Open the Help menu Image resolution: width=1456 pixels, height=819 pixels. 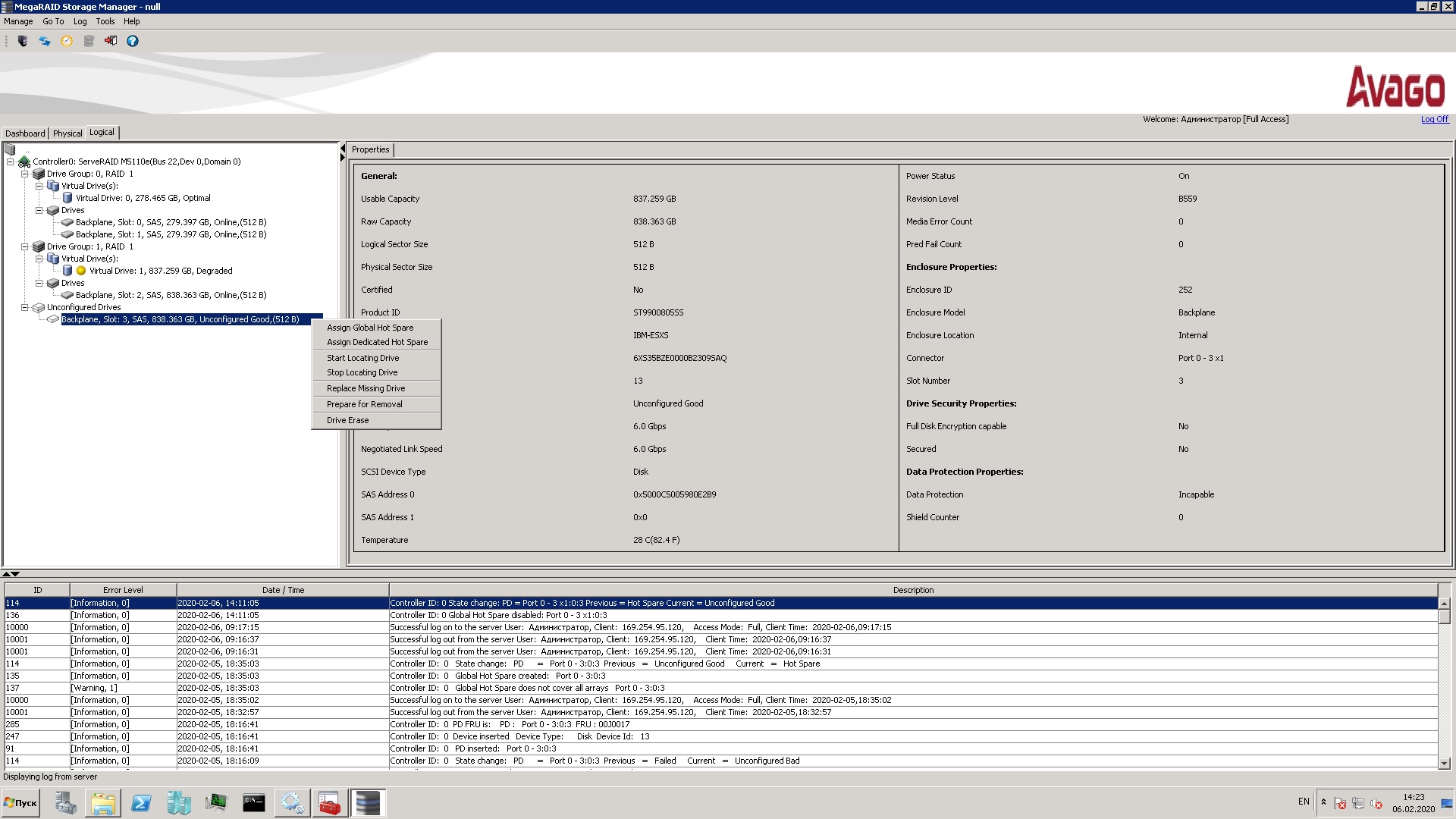click(x=132, y=21)
